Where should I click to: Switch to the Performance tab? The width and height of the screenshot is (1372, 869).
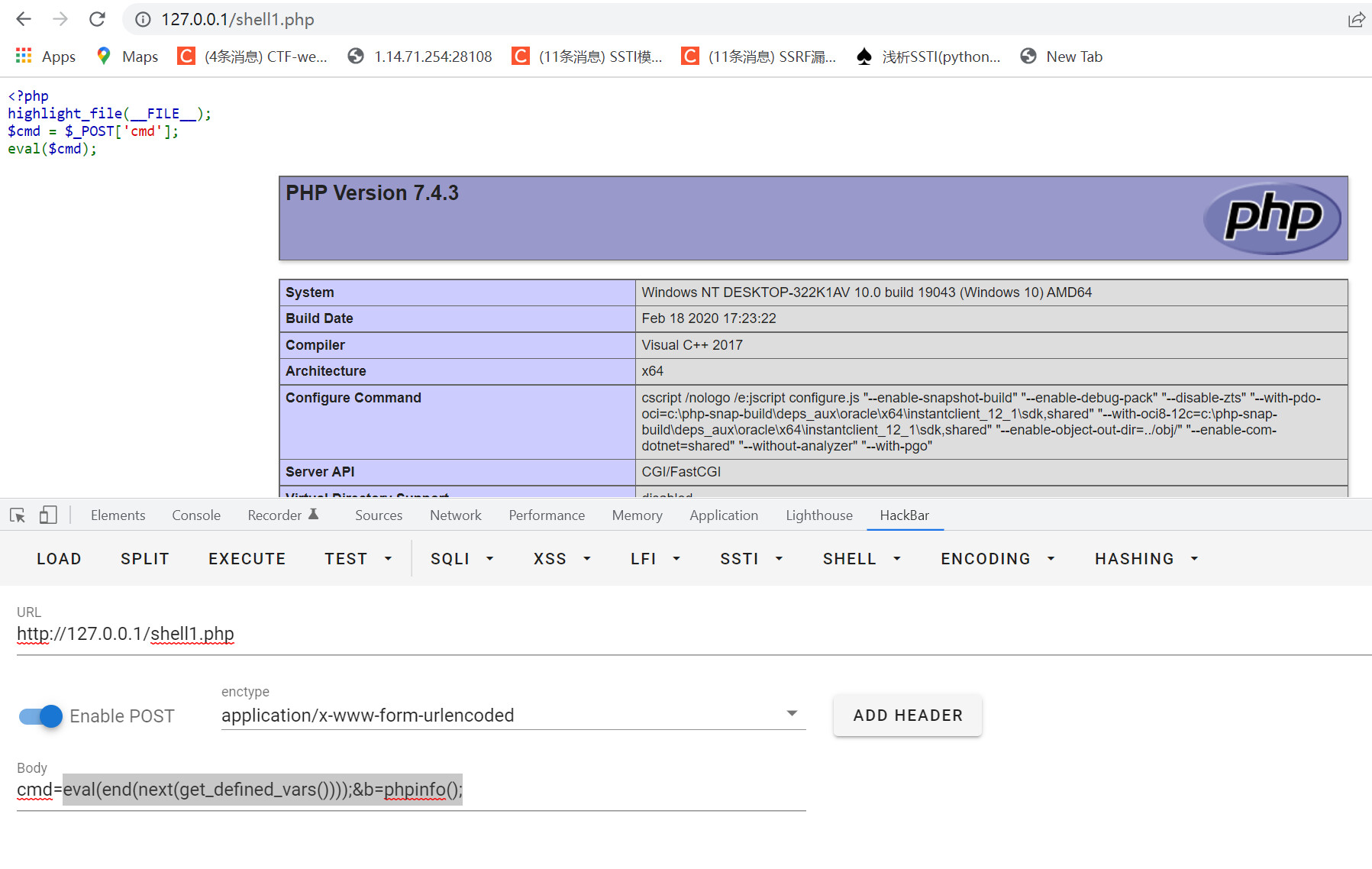[547, 515]
